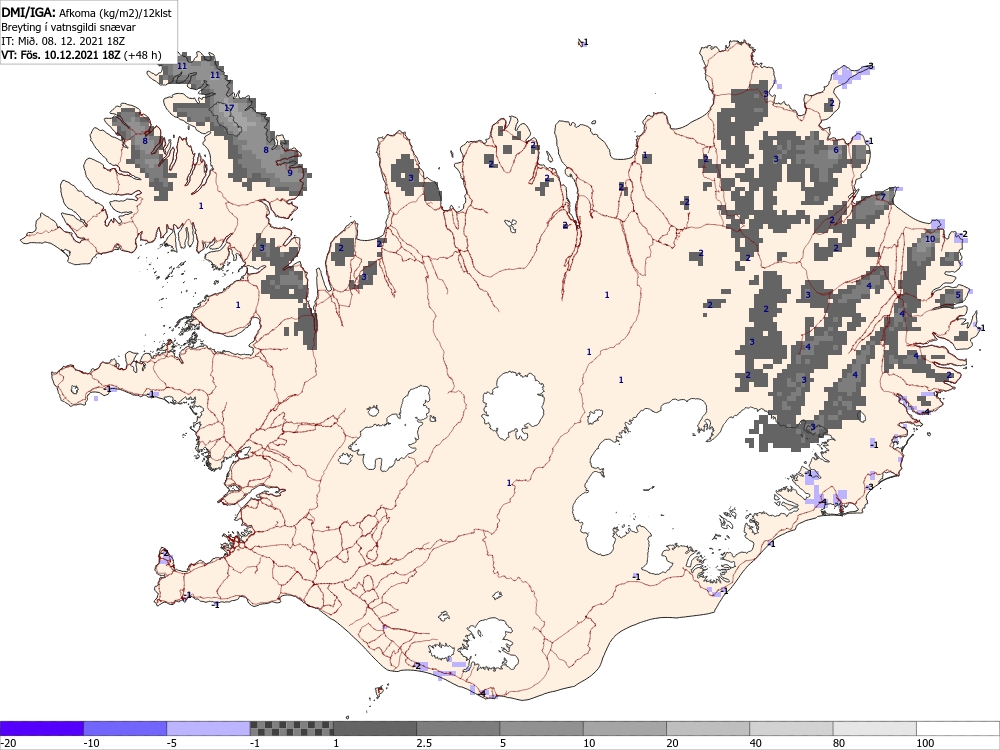Screen dimensions: 1000x750
Task: Pick the gray 10 to 20 legend swatch
Action: coord(625,728)
